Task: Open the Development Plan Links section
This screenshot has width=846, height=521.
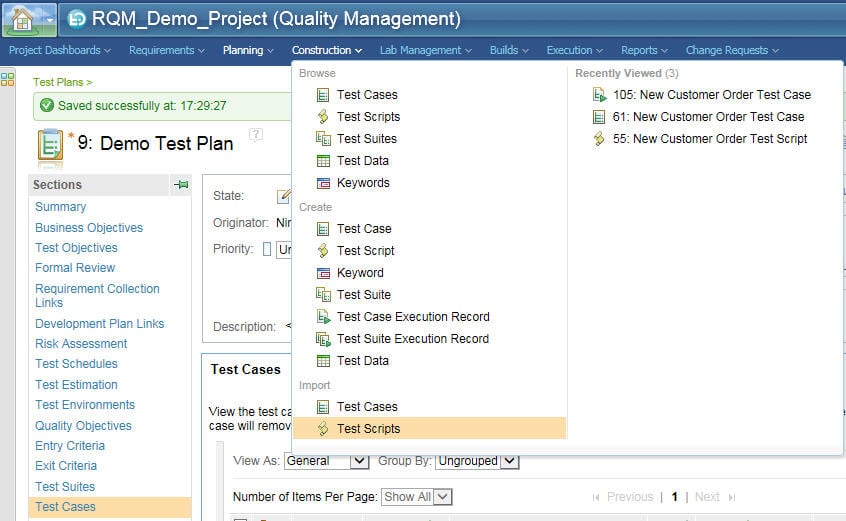Action: pos(100,324)
